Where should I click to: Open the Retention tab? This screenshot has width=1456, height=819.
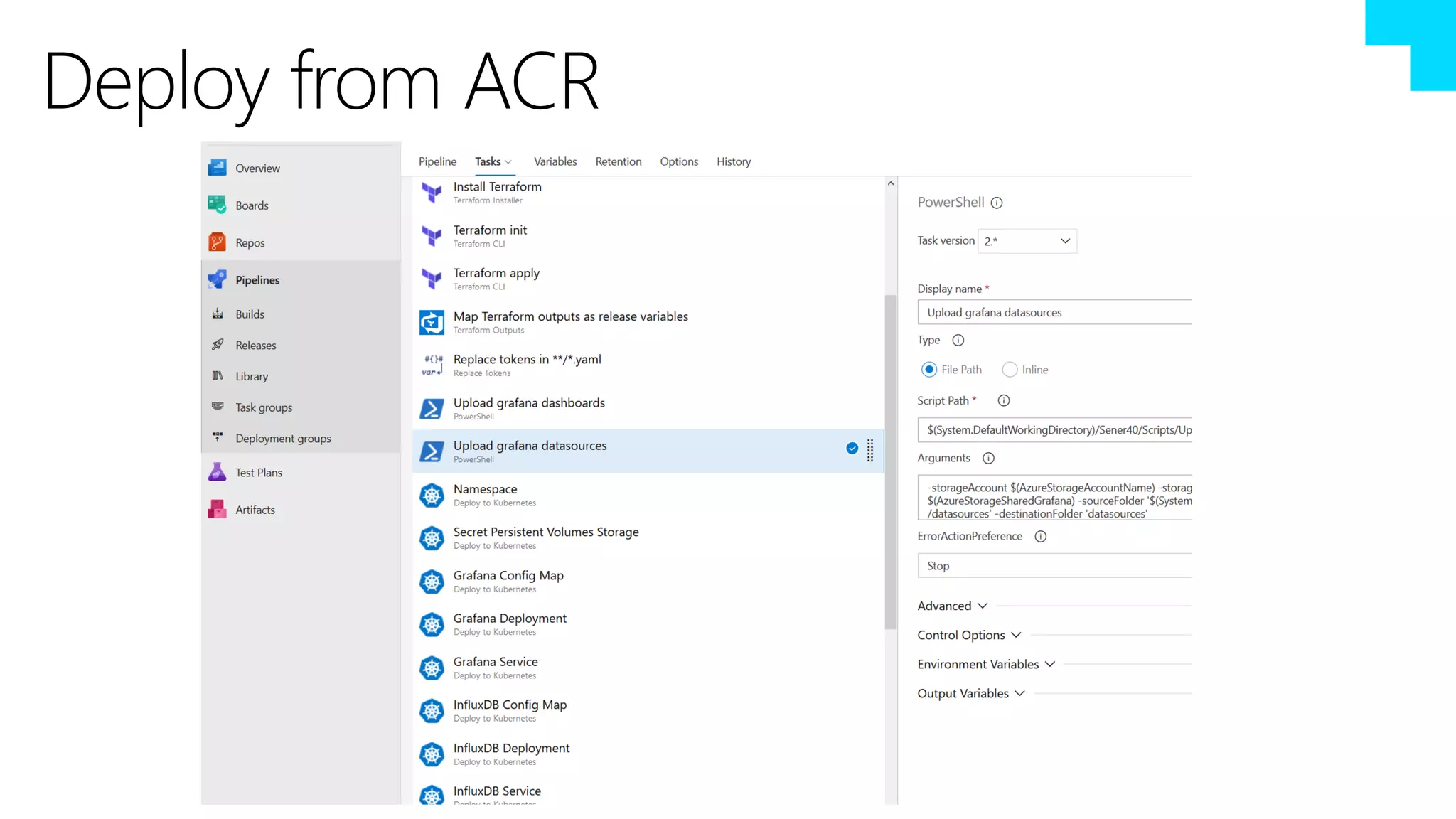click(x=618, y=161)
